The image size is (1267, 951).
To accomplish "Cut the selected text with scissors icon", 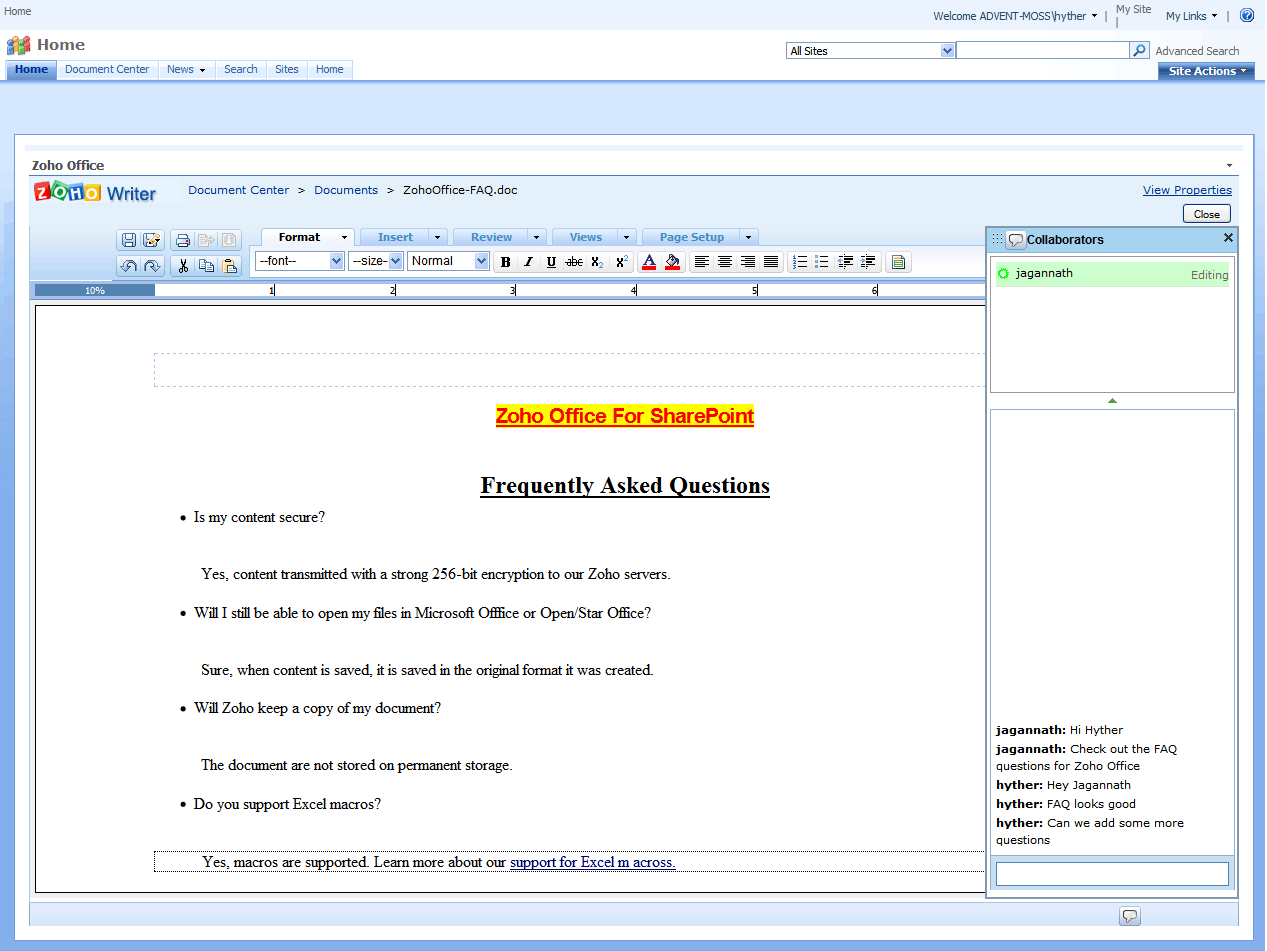I will click(x=182, y=266).
